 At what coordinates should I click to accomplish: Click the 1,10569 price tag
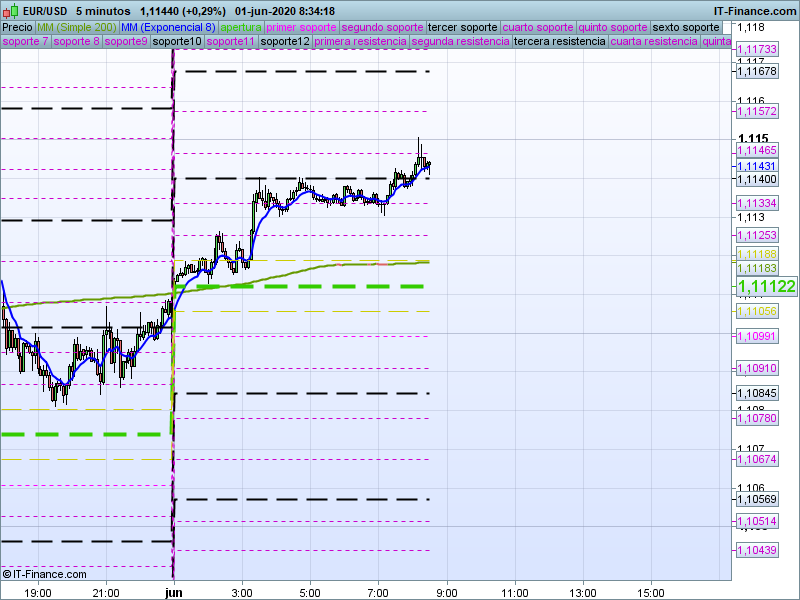pyautogui.click(x=757, y=499)
